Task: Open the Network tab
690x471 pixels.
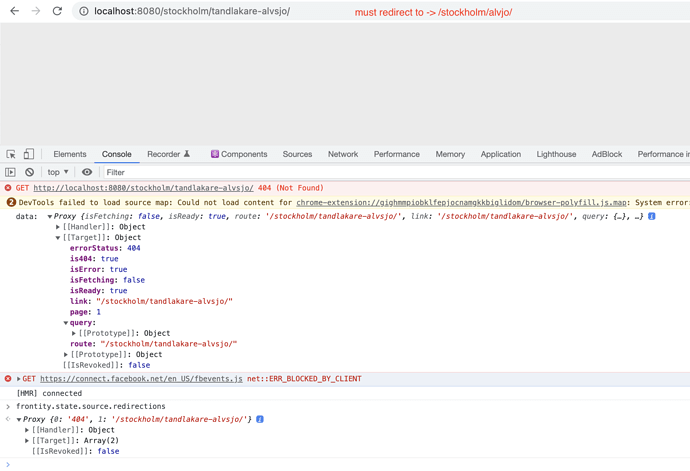Action: pos(343,154)
